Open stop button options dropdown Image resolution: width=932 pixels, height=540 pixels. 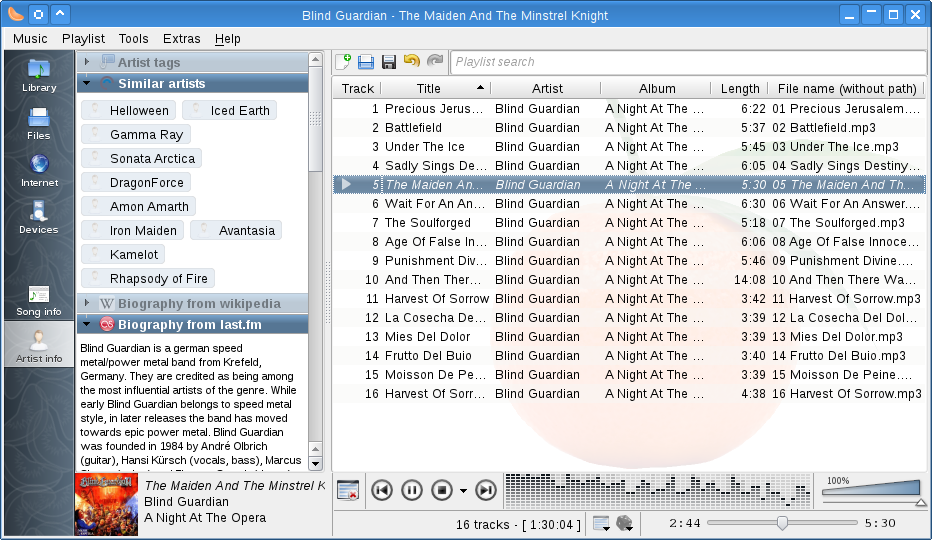[464, 491]
